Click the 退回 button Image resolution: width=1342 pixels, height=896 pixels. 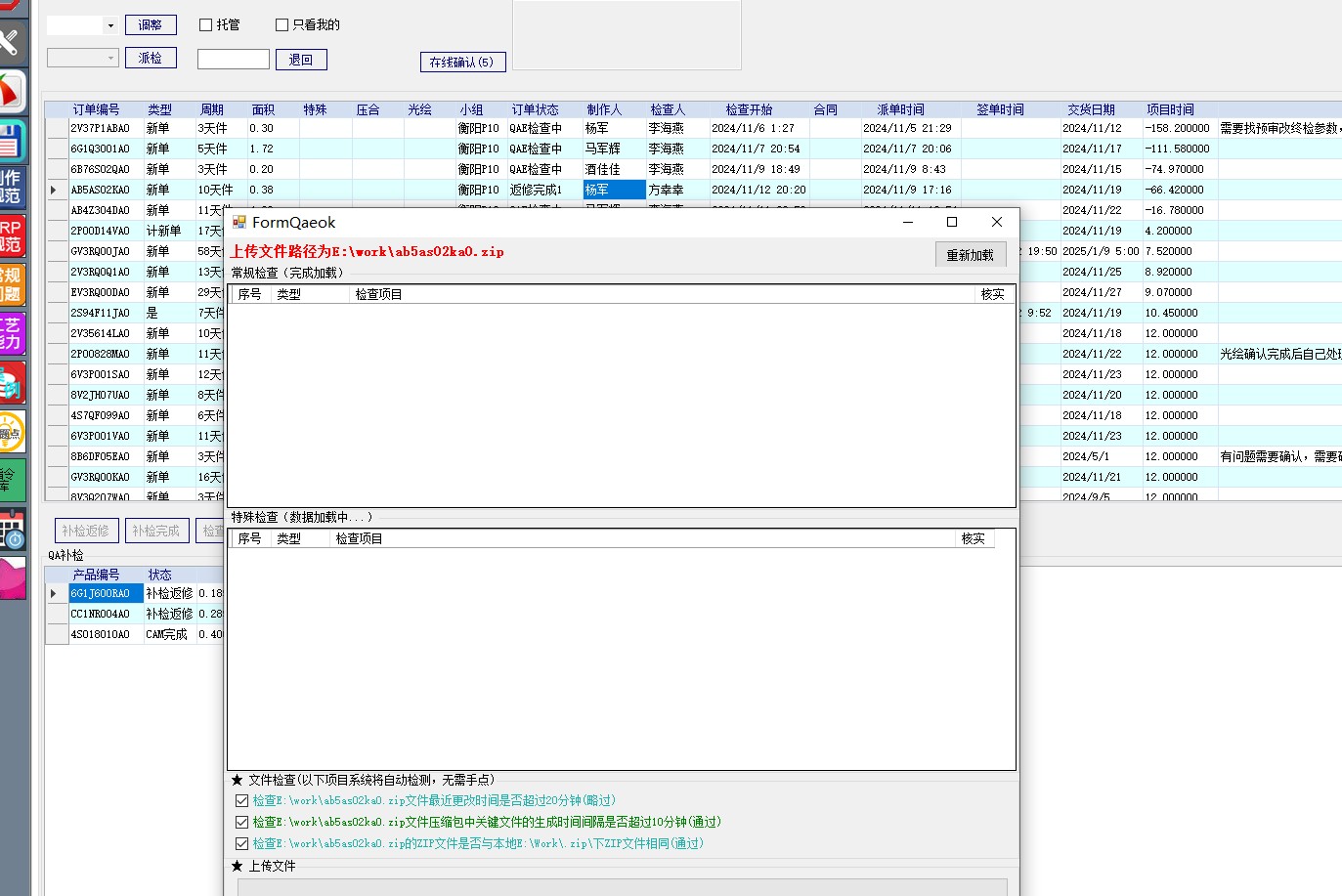pyautogui.click(x=301, y=60)
